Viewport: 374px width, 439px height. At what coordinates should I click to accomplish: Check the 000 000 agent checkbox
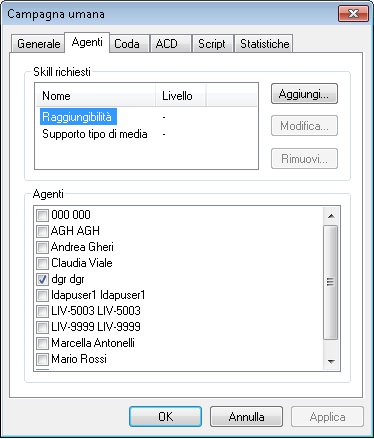click(x=42, y=215)
